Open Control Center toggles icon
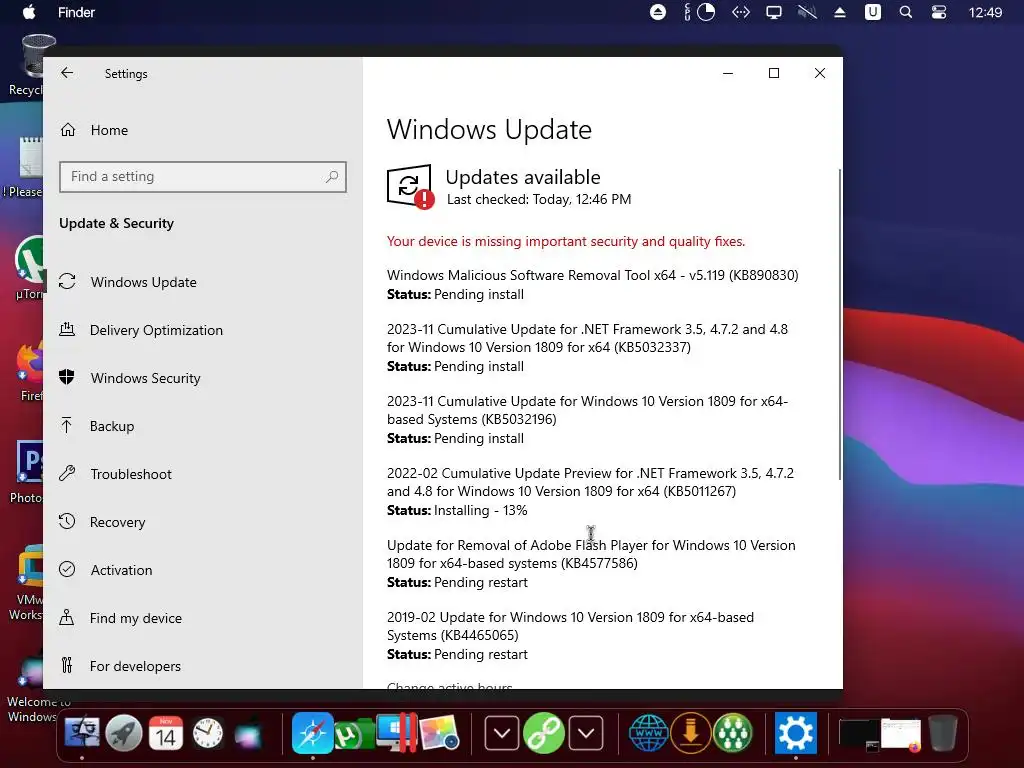The height and width of the screenshot is (768, 1024). 938,12
